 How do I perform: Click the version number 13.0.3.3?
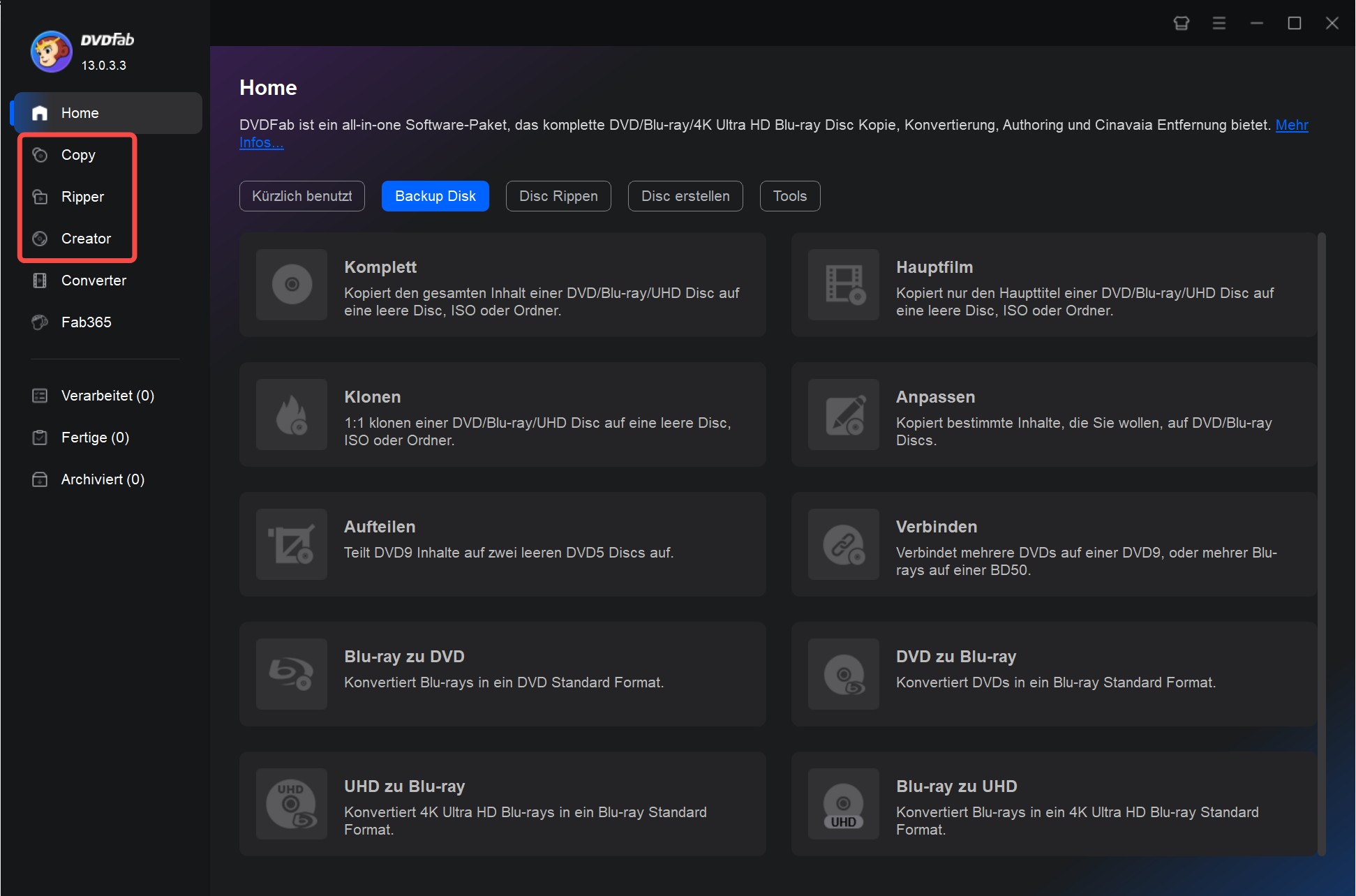[x=104, y=65]
